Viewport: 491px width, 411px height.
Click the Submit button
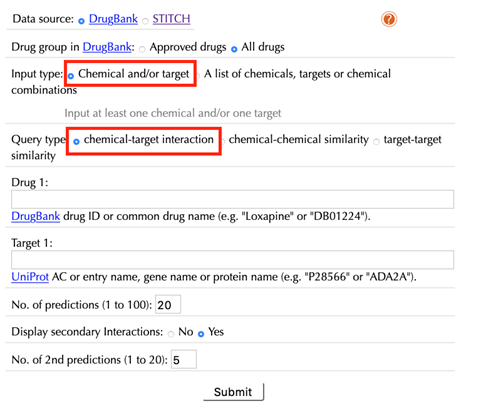[x=233, y=392]
